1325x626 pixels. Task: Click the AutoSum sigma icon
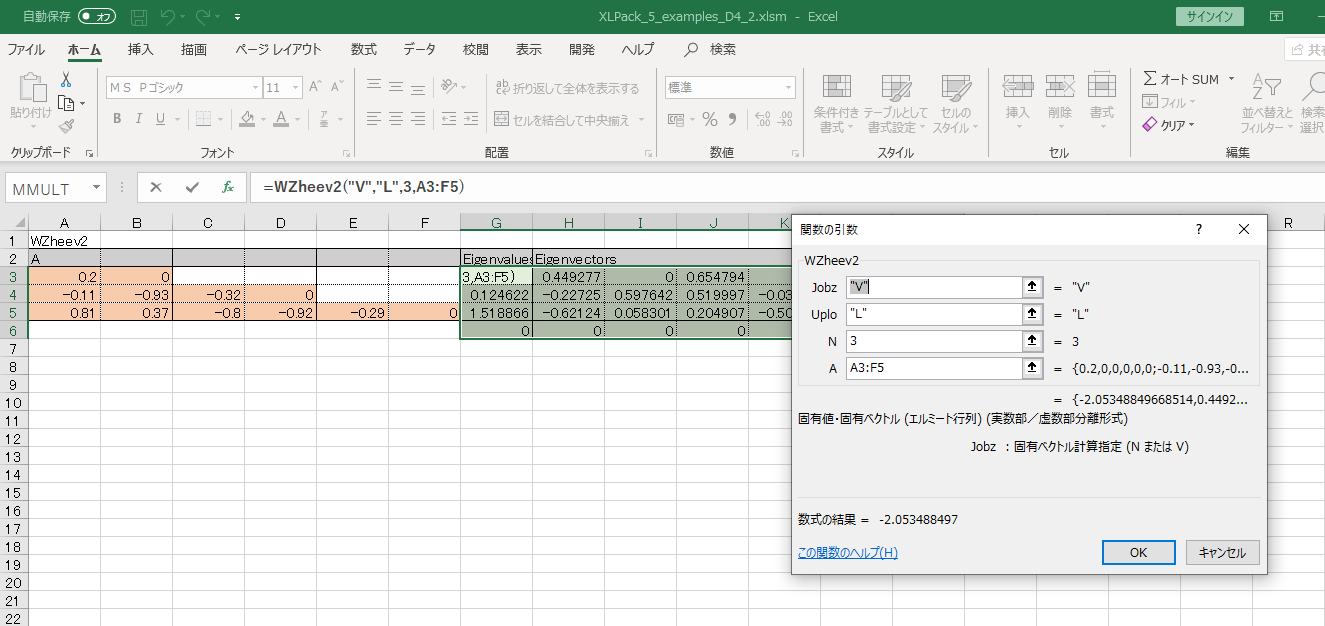point(1150,79)
